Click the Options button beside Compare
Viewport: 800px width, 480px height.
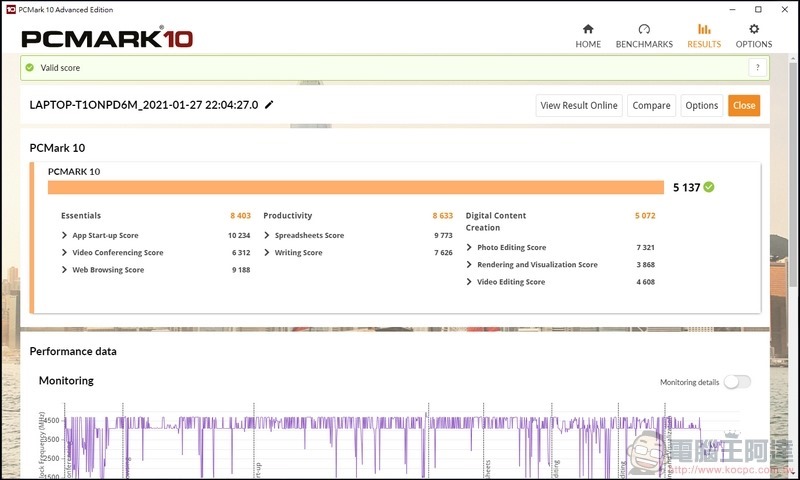click(702, 106)
